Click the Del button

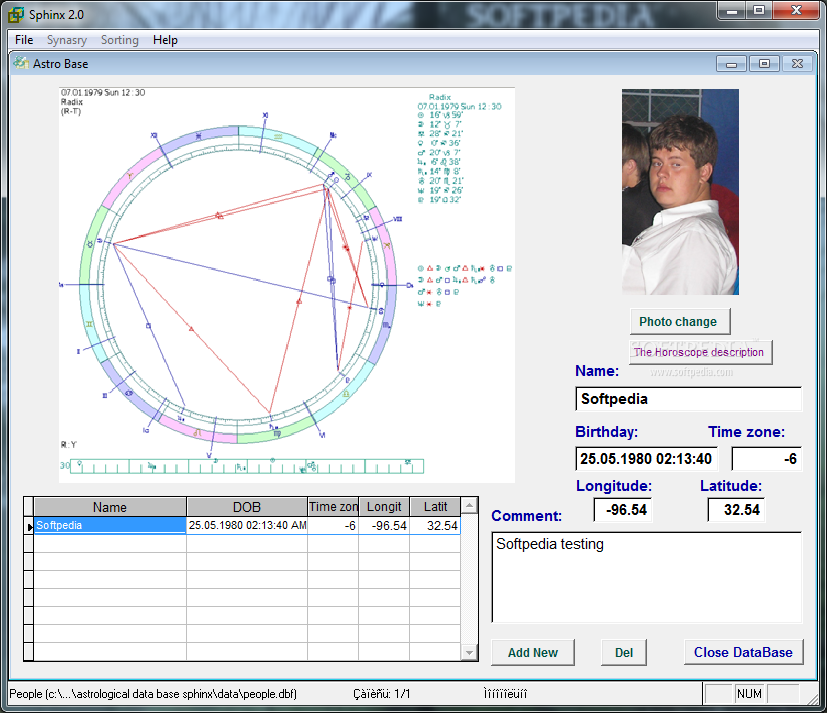(x=623, y=652)
